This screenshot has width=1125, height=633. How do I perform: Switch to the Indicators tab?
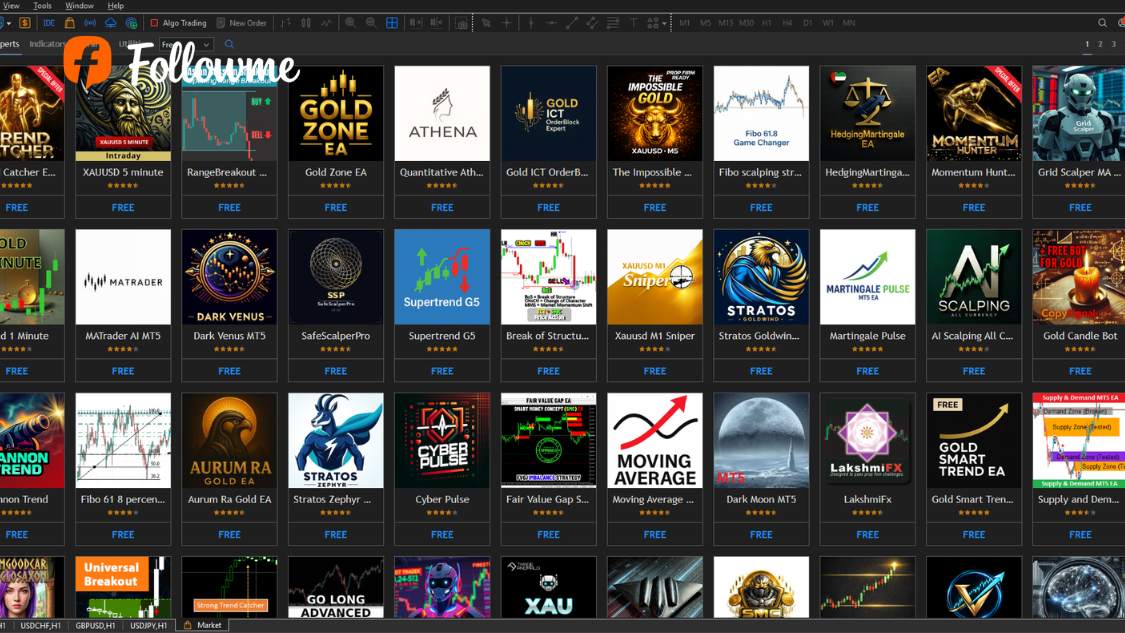(47, 44)
